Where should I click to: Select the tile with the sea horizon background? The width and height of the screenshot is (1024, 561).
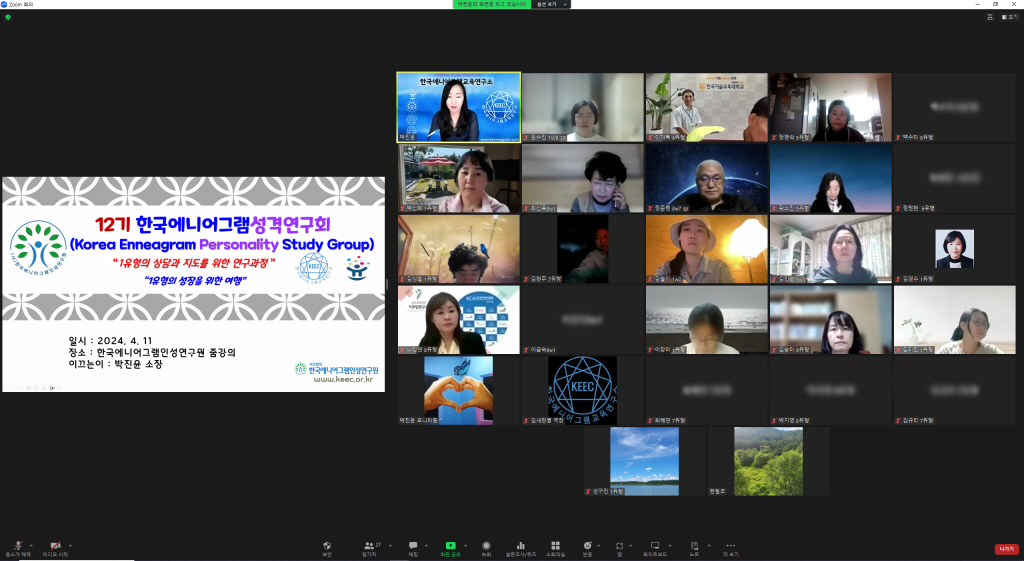[x=707, y=319]
